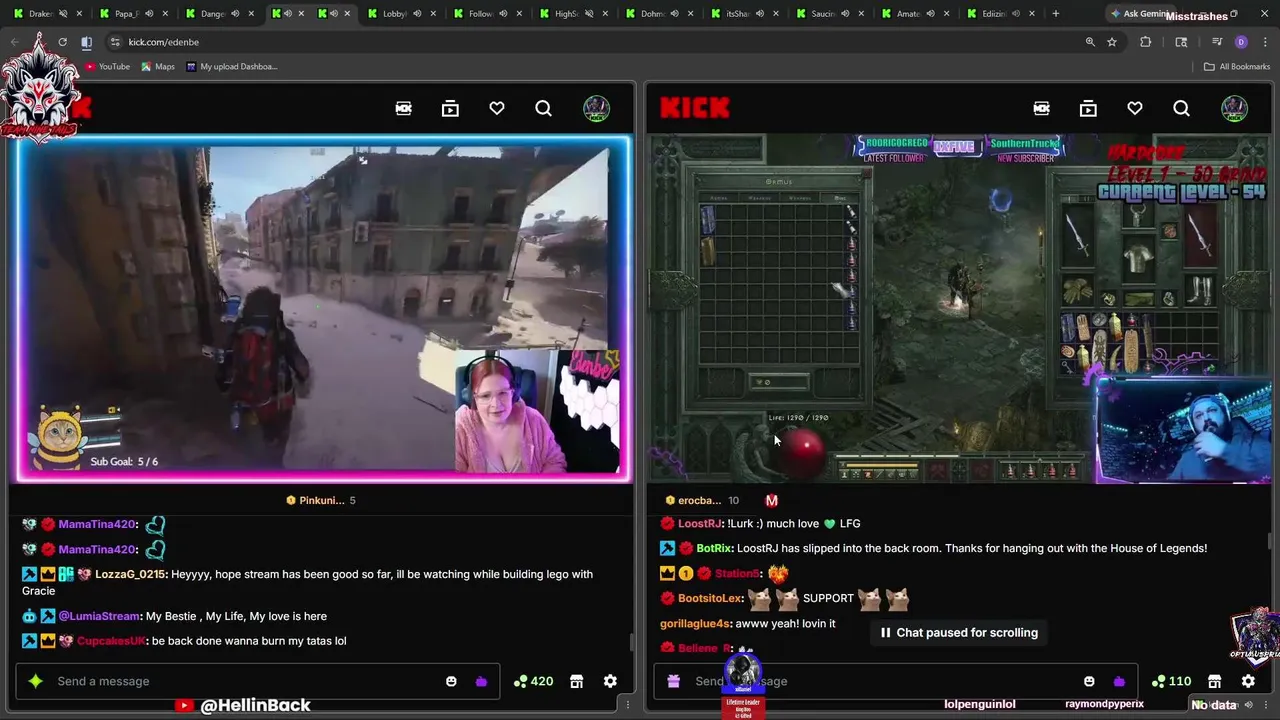Open emoji picker in right chat
Screen dimensions: 1280x720
pos(1089,681)
